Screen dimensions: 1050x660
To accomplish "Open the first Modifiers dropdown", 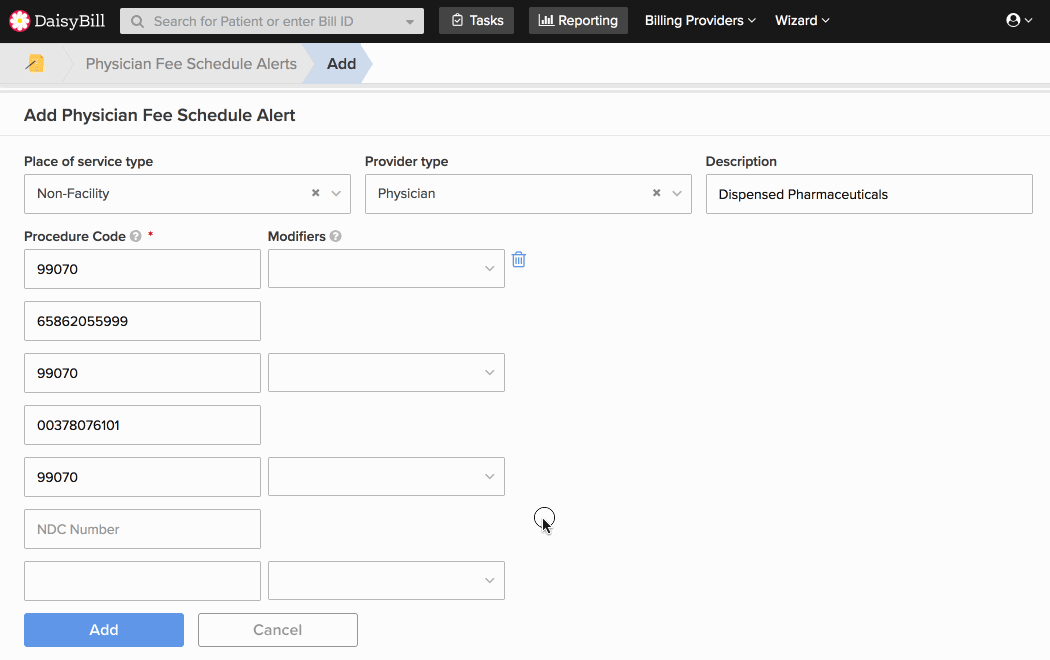I will (489, 269).
